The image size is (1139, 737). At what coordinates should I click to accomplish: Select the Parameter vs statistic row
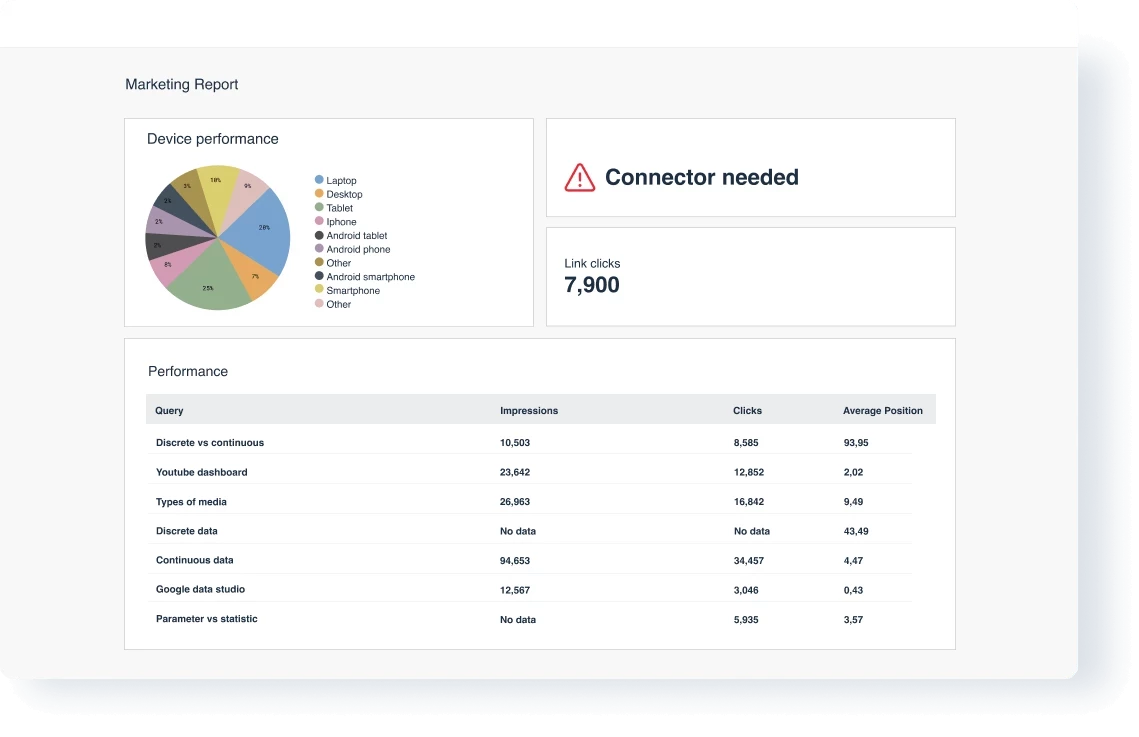(206, 619)
